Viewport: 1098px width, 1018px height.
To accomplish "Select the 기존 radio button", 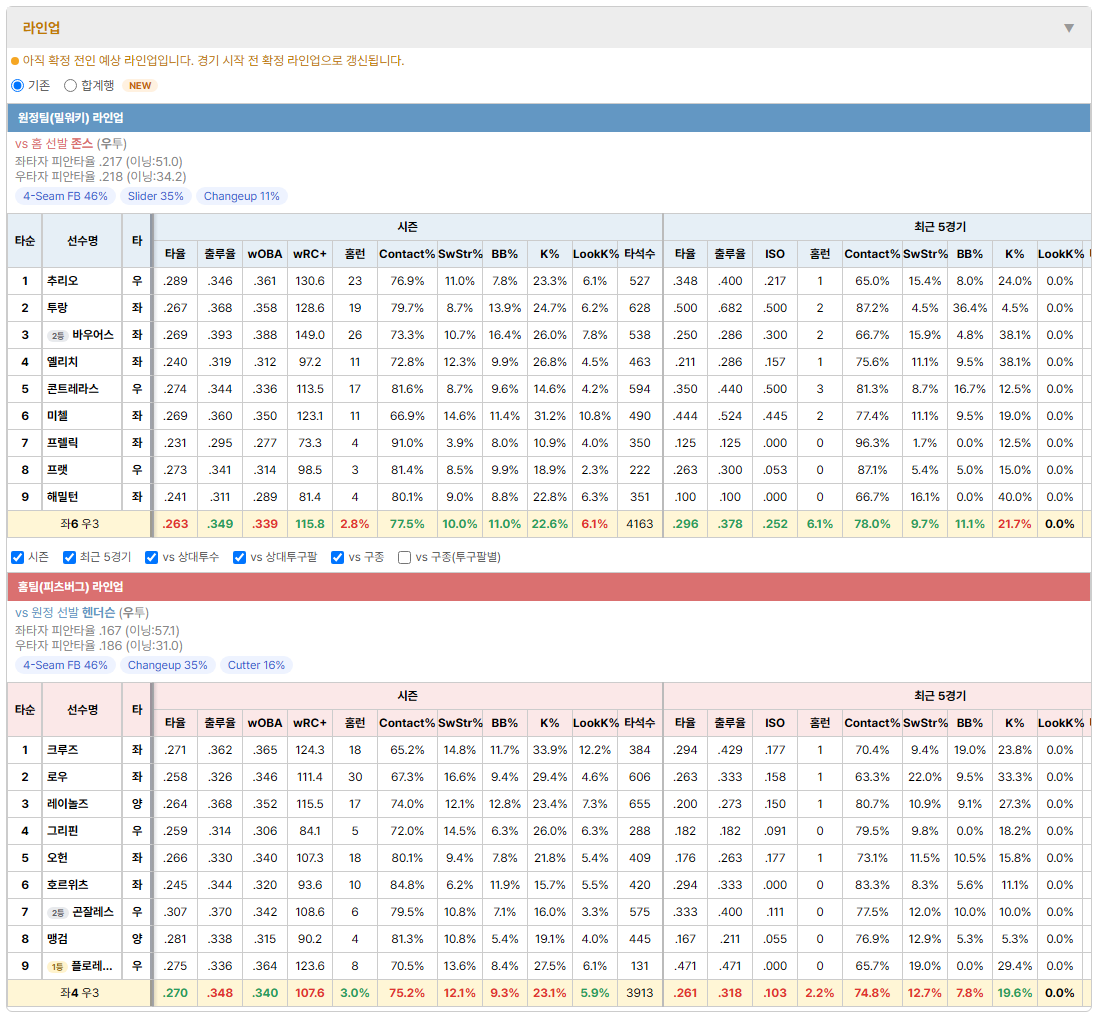I will click(x=18, y=85).
